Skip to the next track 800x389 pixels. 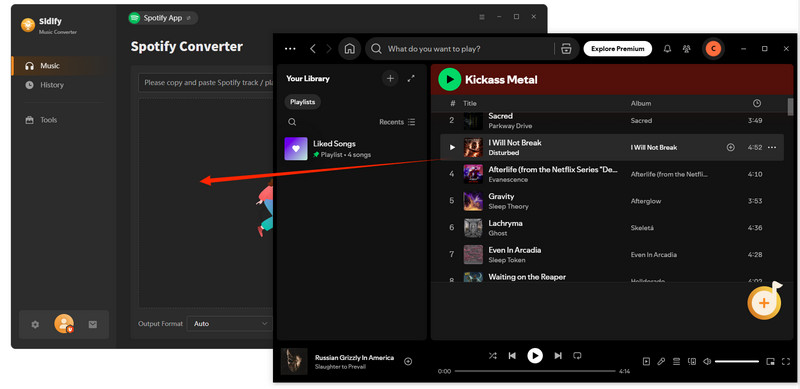[558, 356]
